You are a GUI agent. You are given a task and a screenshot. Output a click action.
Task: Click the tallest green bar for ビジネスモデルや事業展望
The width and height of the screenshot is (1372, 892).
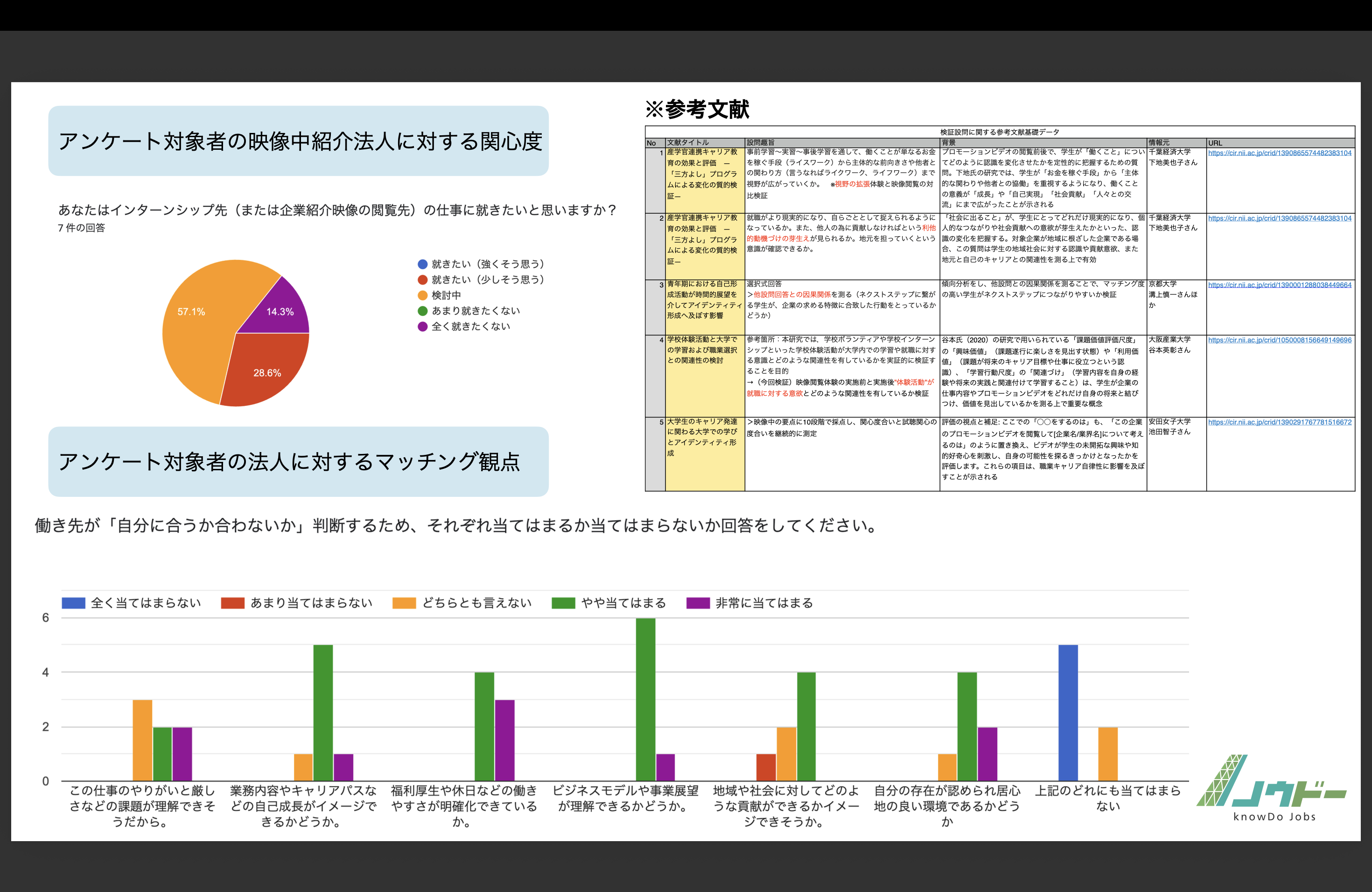pyautogui.click(x=645, y=698)
